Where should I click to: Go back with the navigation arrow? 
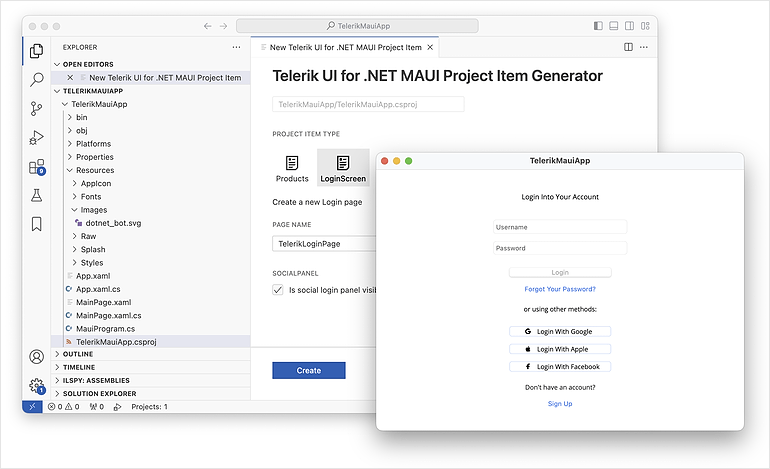pyautogui.click(x=208, y=26)
